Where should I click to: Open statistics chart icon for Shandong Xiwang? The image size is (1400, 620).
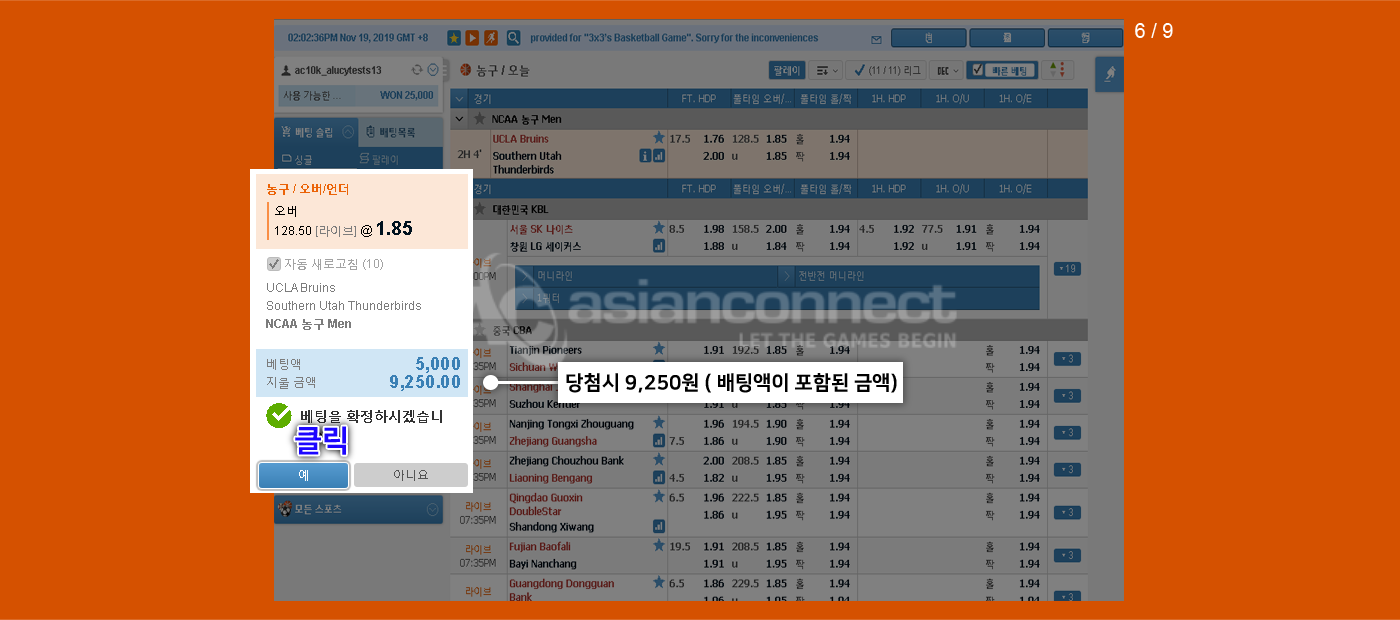pos(659,526)
